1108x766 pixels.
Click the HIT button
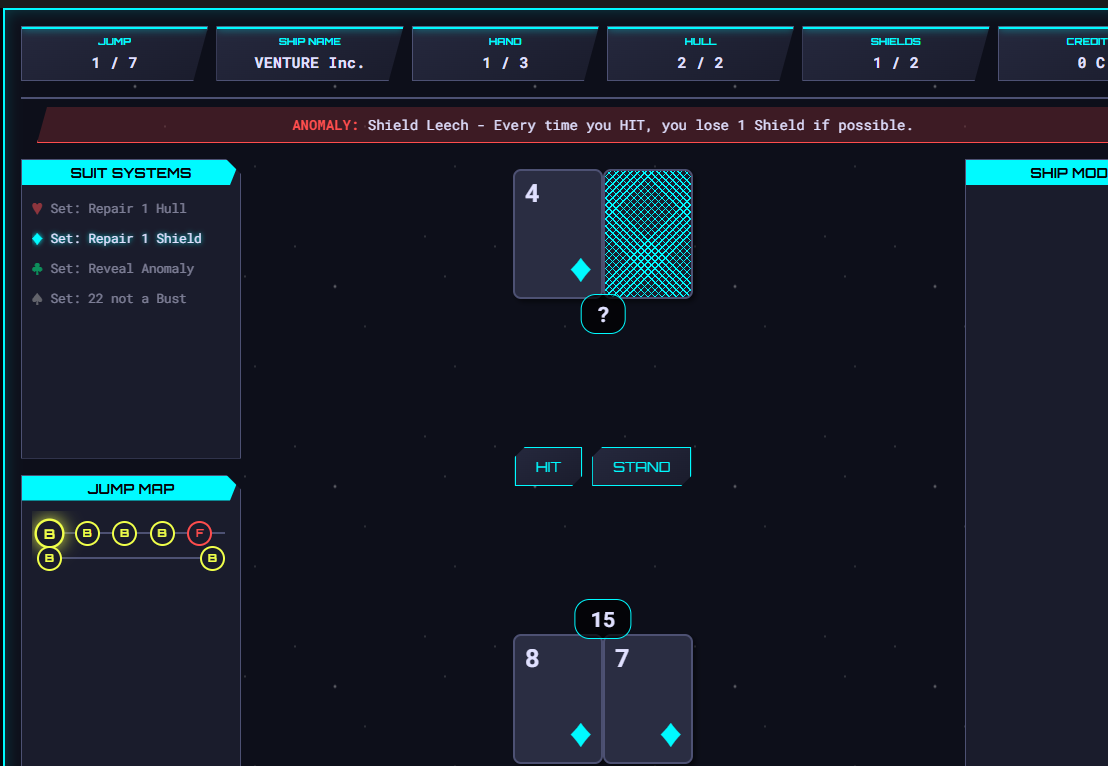click(x=548, y=466)
